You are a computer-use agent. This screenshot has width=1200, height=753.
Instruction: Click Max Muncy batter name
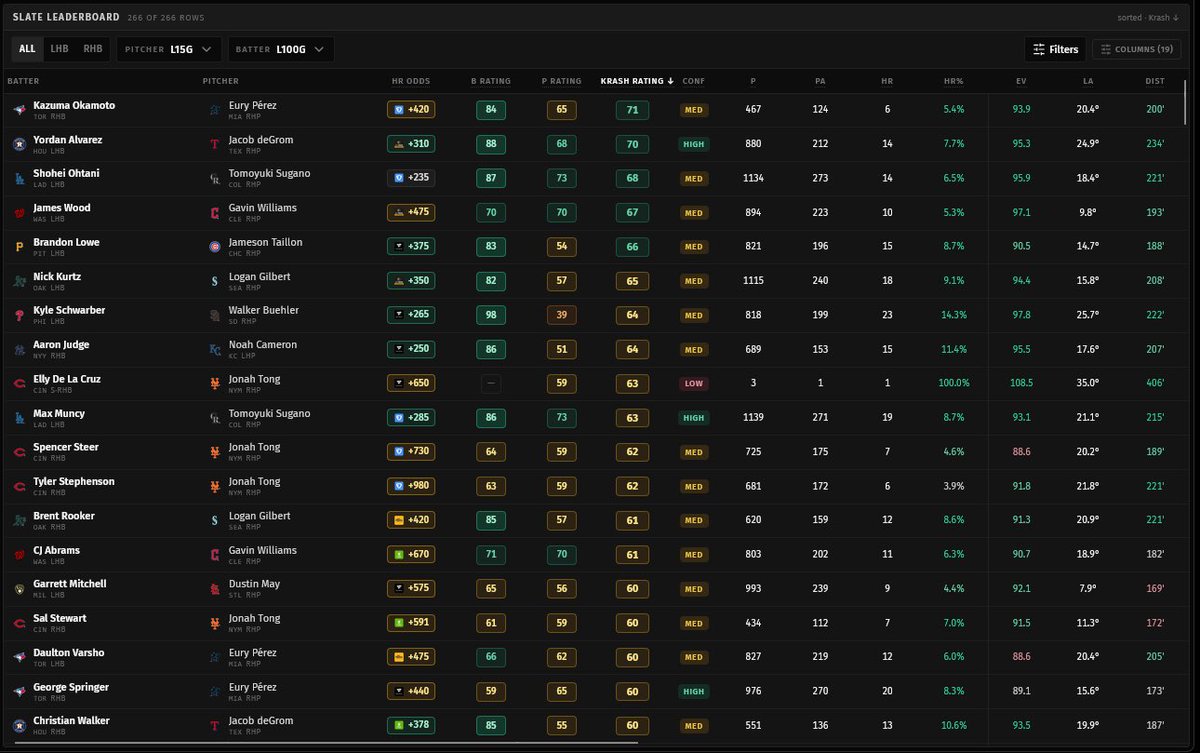[59, 413]
